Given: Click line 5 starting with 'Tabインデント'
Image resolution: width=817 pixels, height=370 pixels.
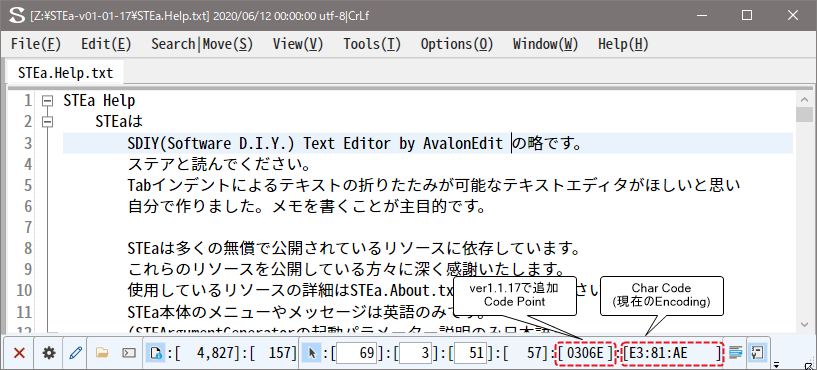Looking at the screenshot, I should tap(434, 185).
